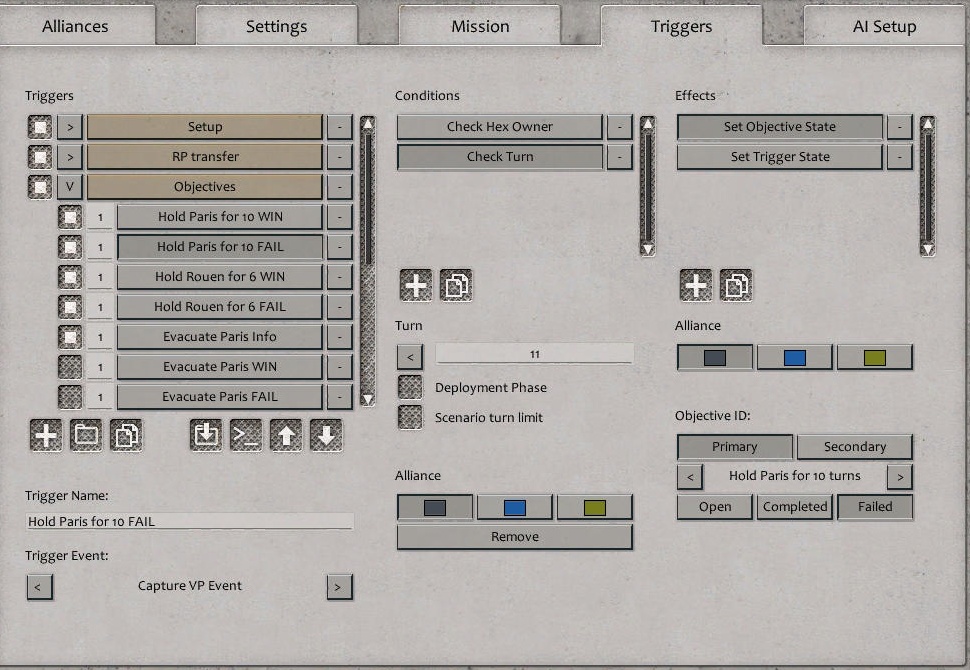Image resolution: width=970 pixels, height=670 pixels.
Task: Add a new trigger with the plus icon
Action: click(44, 435)
